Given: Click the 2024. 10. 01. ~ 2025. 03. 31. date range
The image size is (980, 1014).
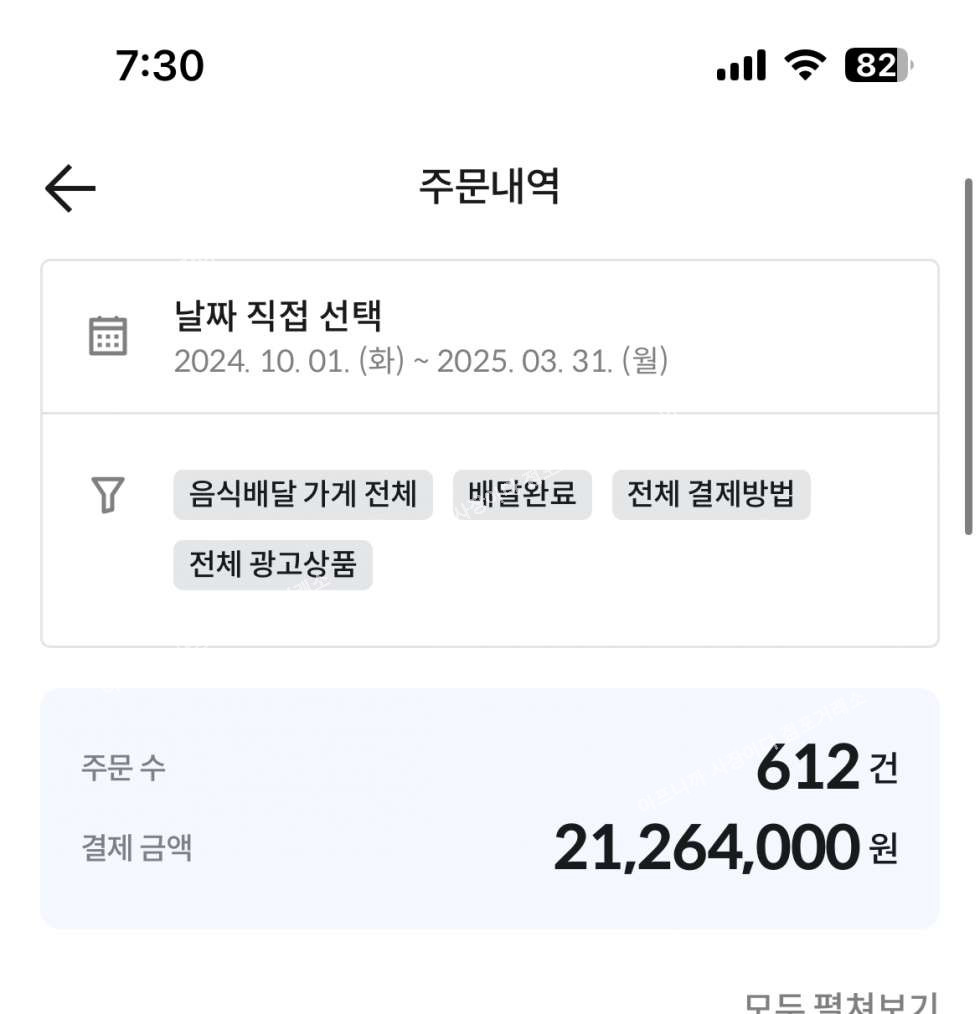Looking at the screenshot, I should coord(421,361).
